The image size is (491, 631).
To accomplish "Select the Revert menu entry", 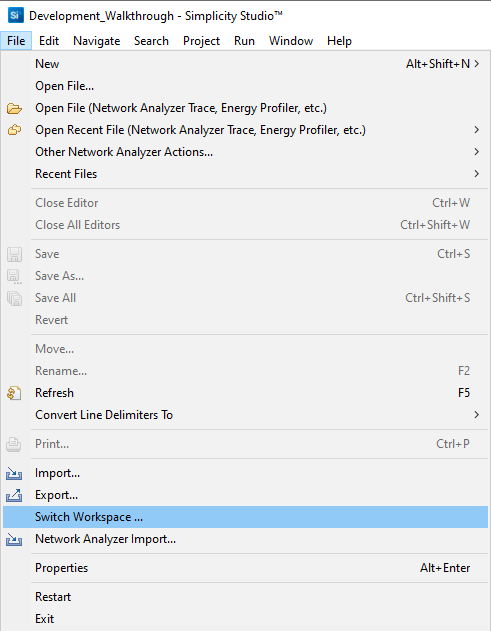I will 246,320.
